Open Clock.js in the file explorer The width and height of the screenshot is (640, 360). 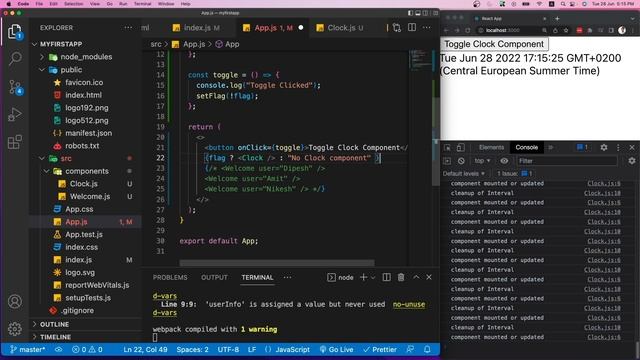coord(83,184)
